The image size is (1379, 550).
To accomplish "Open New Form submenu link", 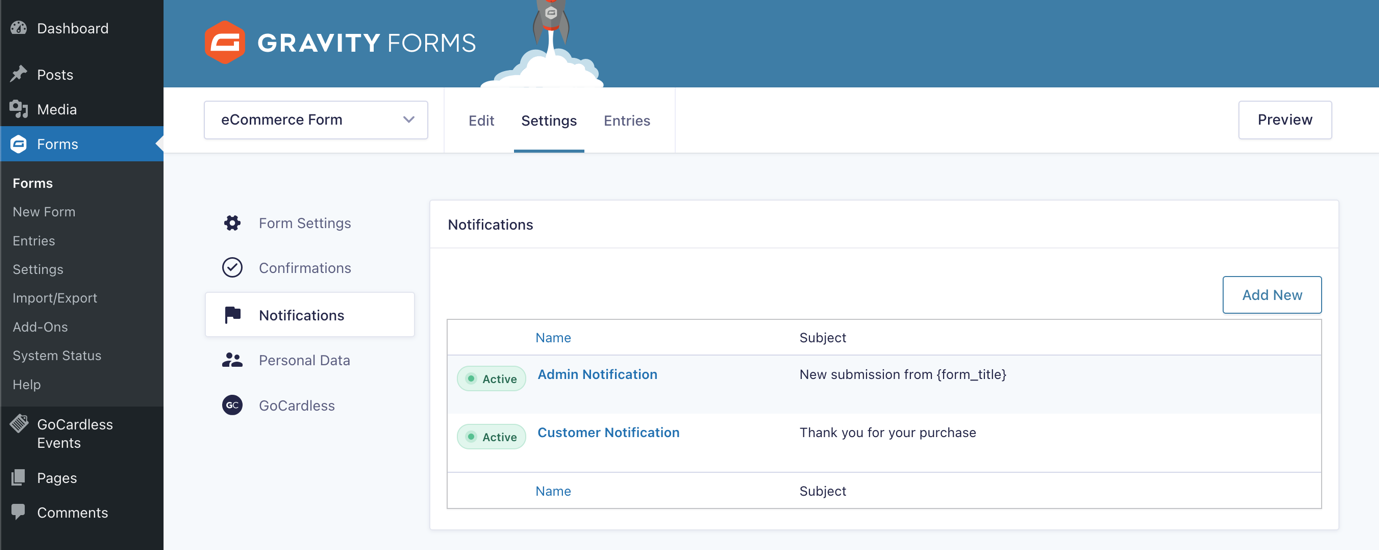I will (44, 212).
